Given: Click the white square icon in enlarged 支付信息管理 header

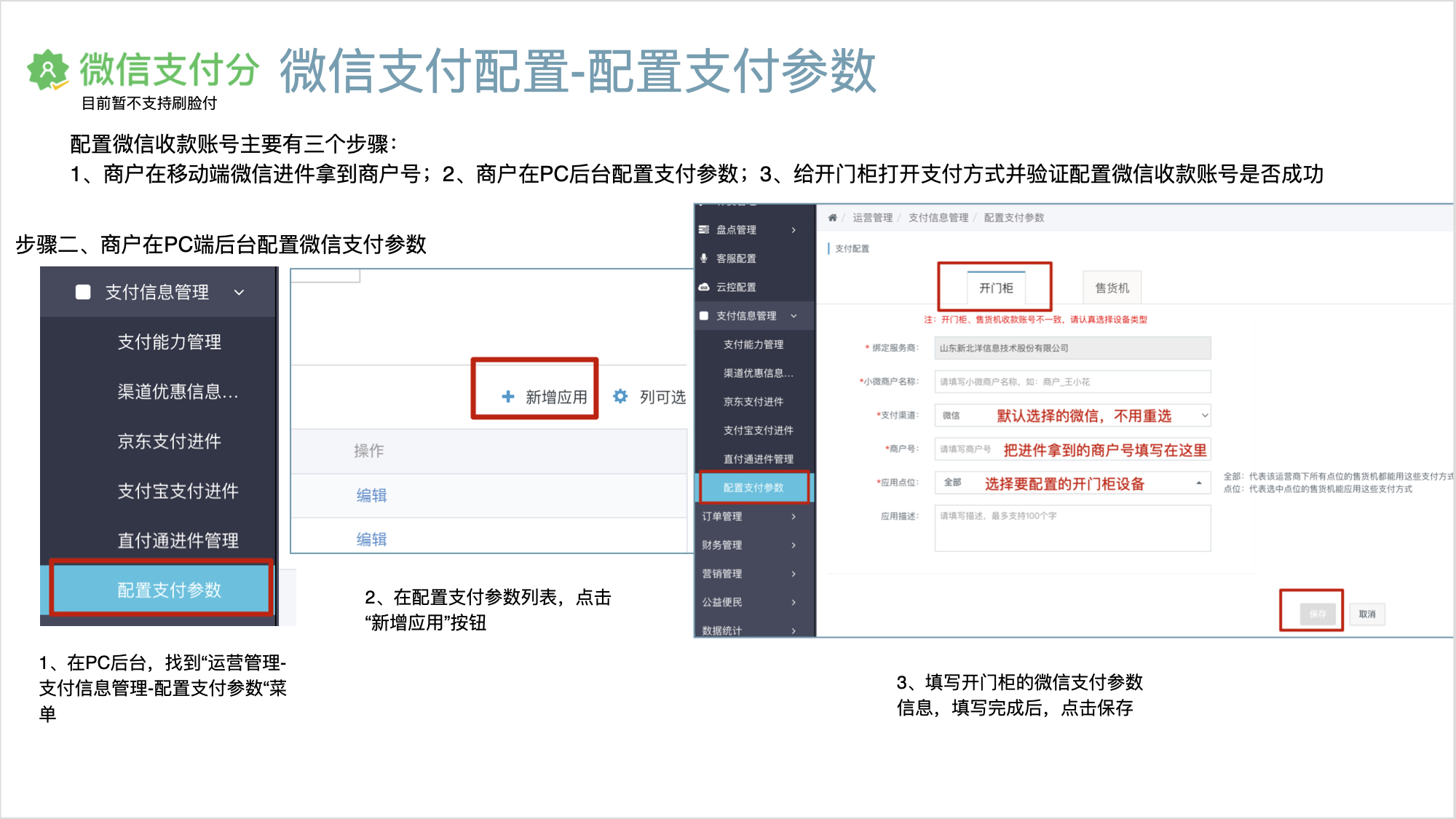Looking at the screenshot, I should pos(83,292).
